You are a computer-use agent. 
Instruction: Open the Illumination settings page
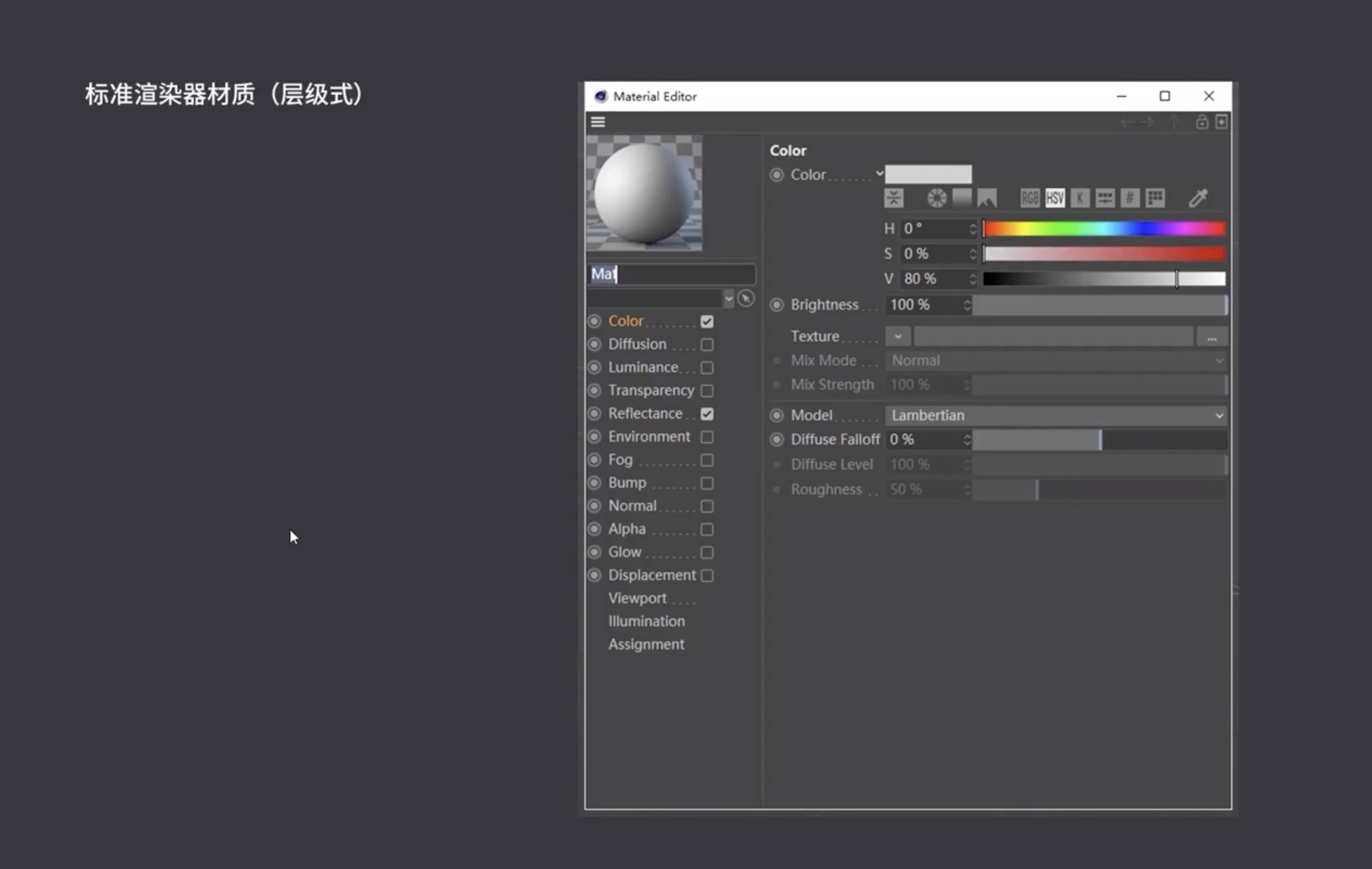coord(646,621)
